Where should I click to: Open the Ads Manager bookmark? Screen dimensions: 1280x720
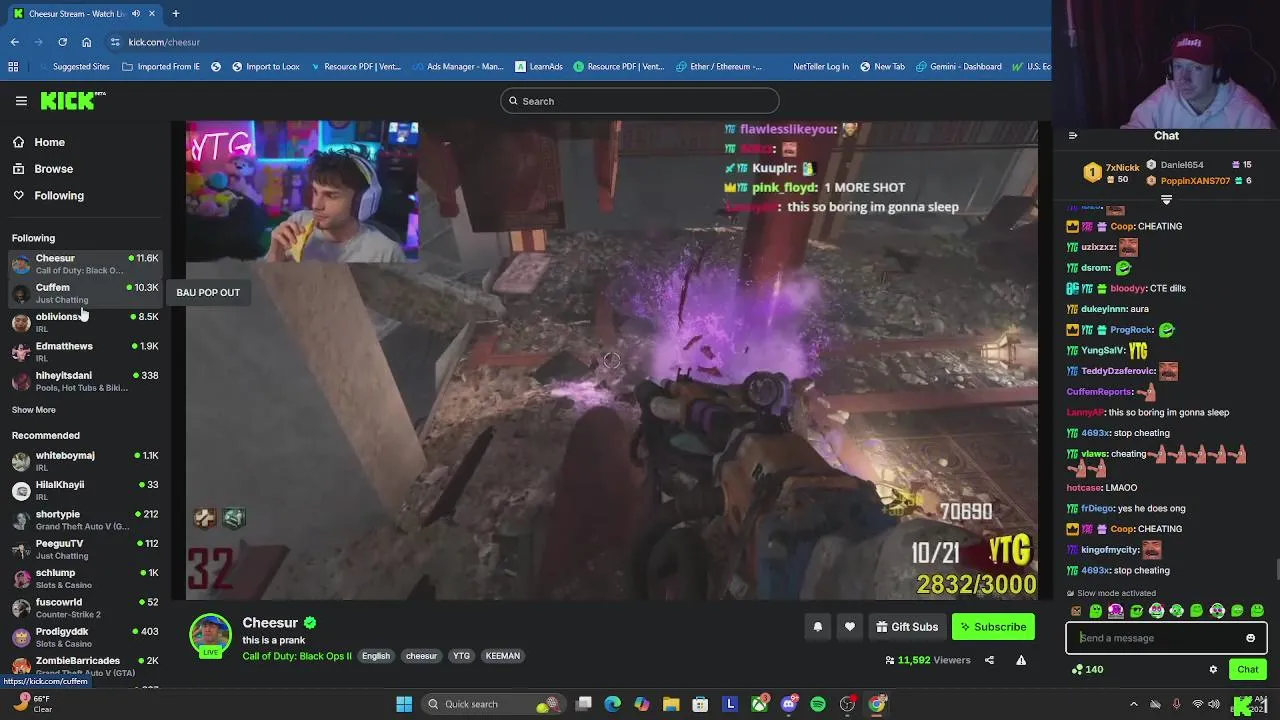coord(458,67)
